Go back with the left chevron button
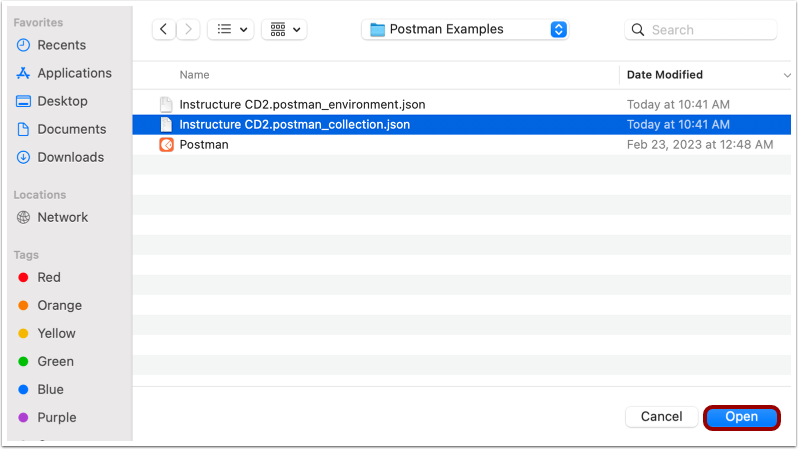Viewport: 798px width, 449px height. pyautogui.click(x=163, y=30)
